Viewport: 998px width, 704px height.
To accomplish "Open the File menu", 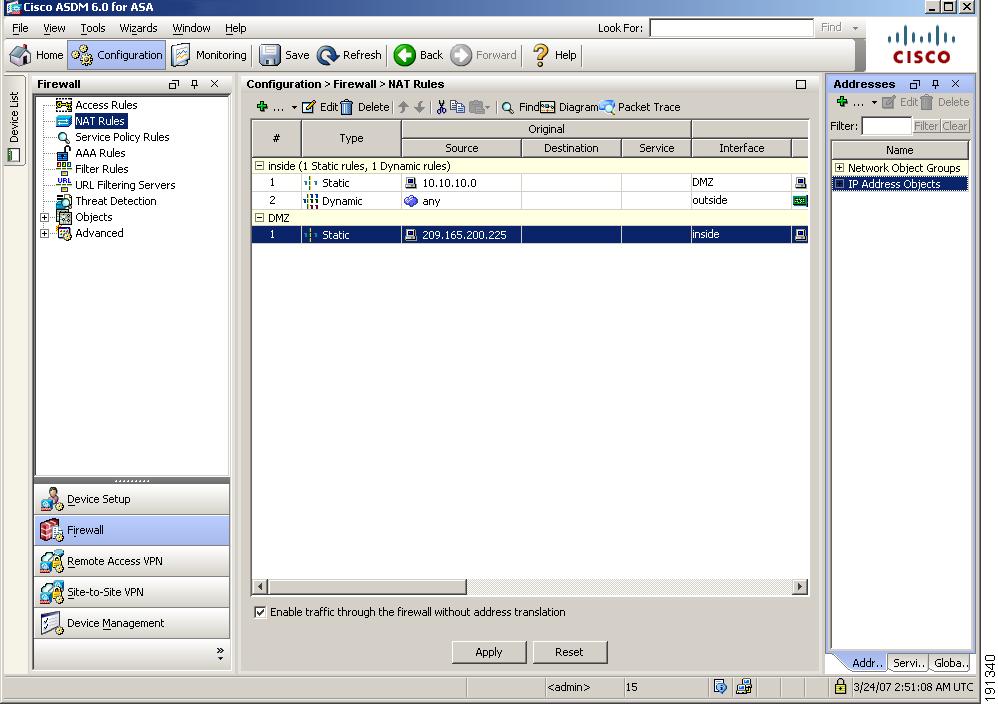I will click(20, 28).
